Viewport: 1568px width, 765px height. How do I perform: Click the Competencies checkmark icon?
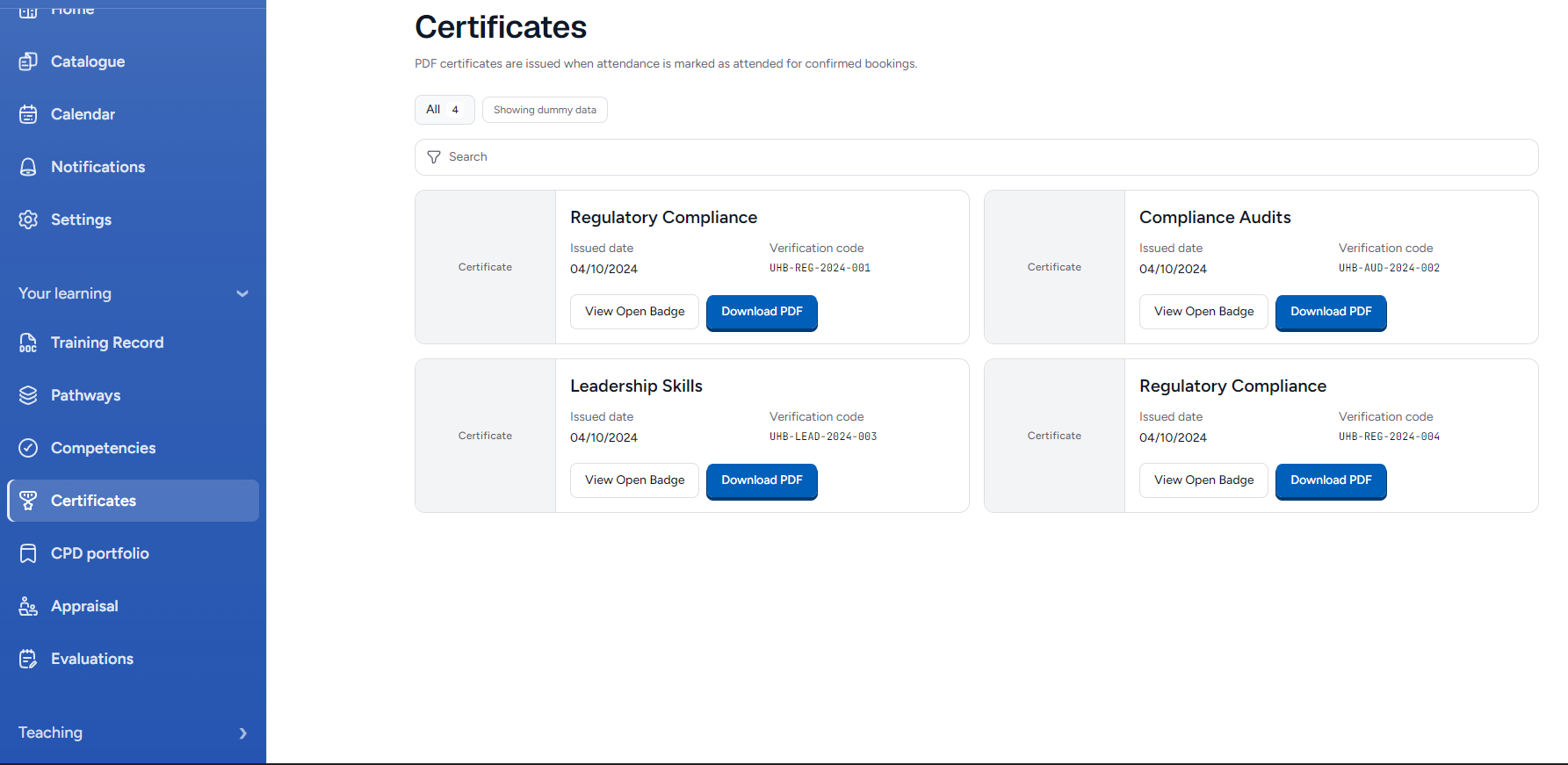click(28, 448)
